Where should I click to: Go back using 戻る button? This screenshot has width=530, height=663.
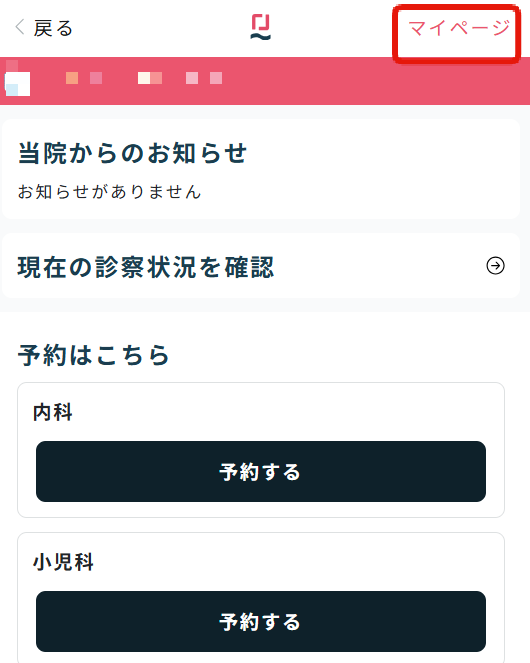pyautogui.click(x=44, y=28)
